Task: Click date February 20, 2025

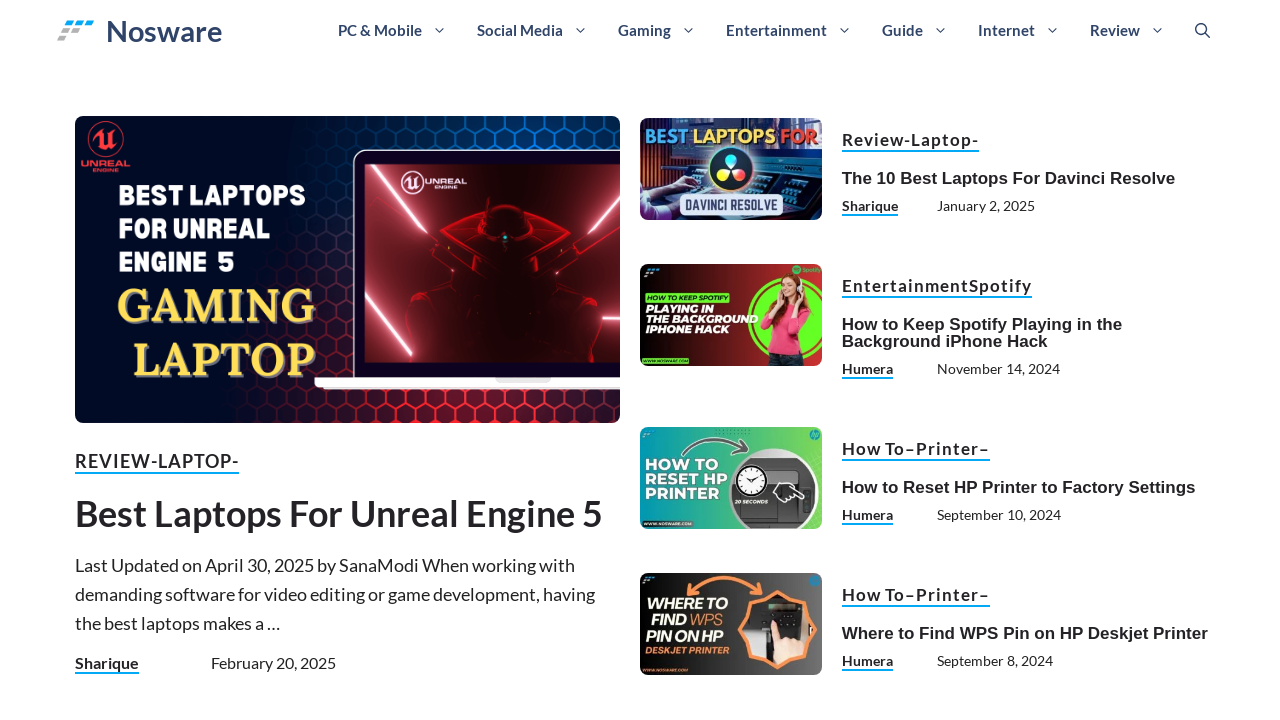Action: tap(273, 663)
